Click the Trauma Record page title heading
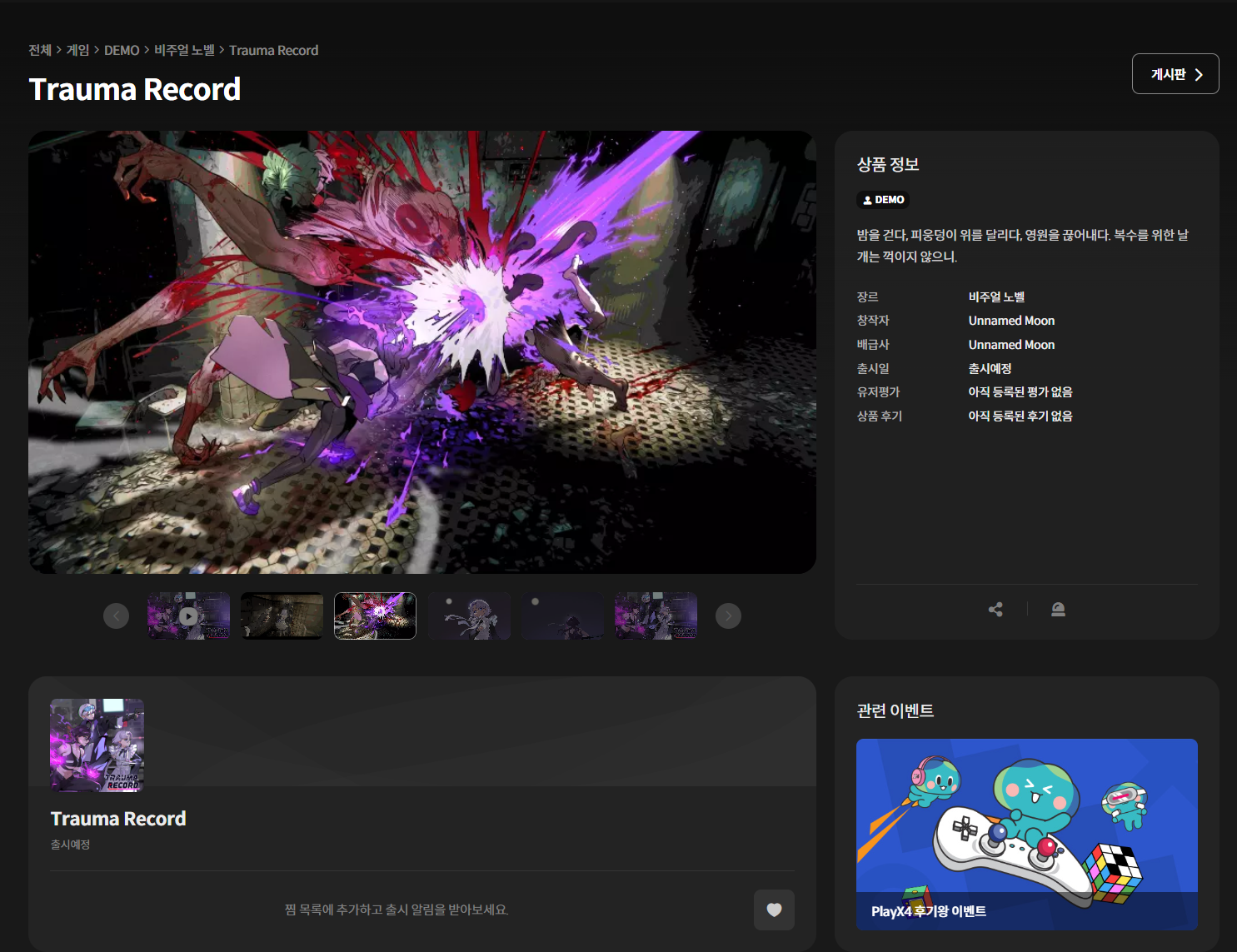The image size is (1237, 952). (x=135, y=89)
